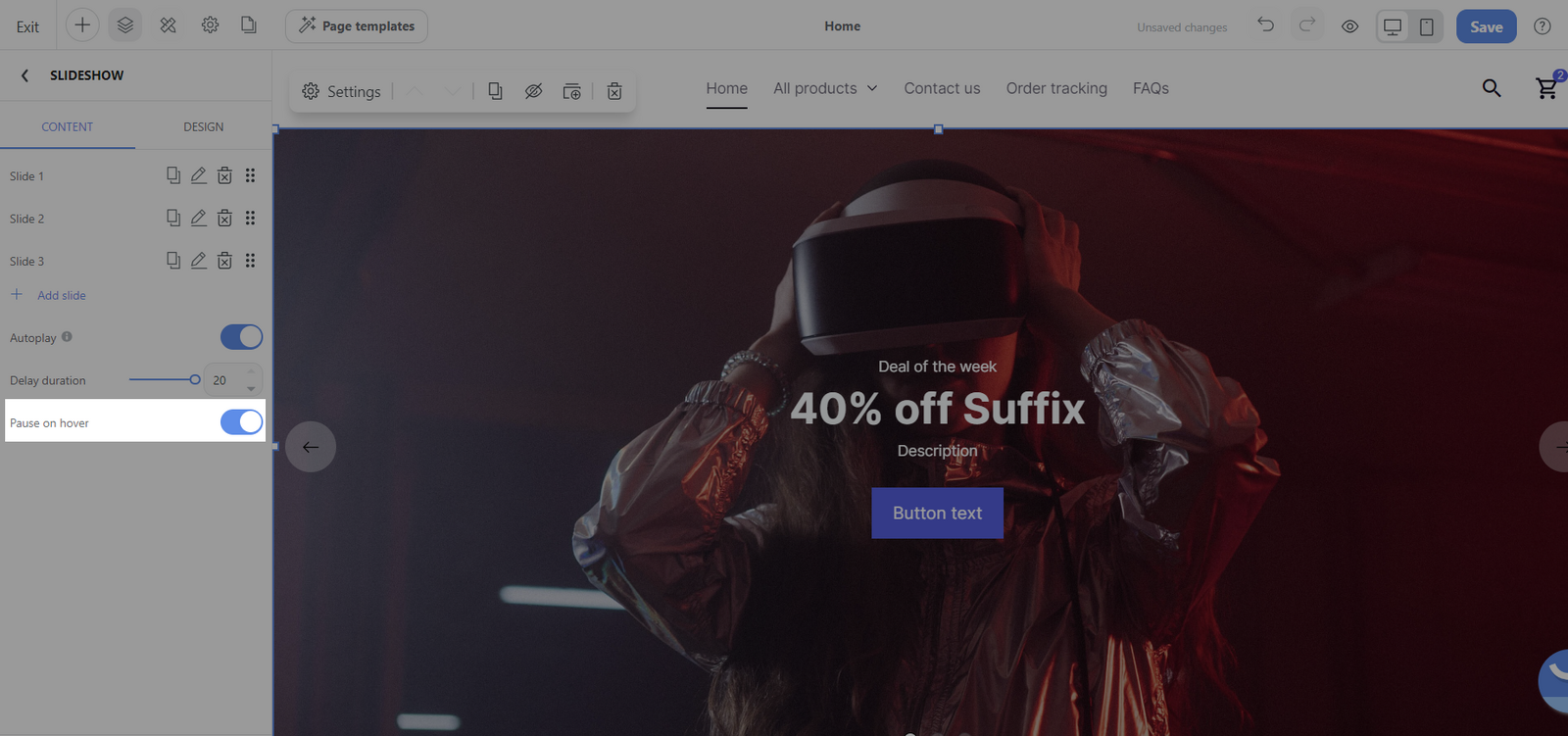
Task: Edit Slide 1
Action: 199,175
